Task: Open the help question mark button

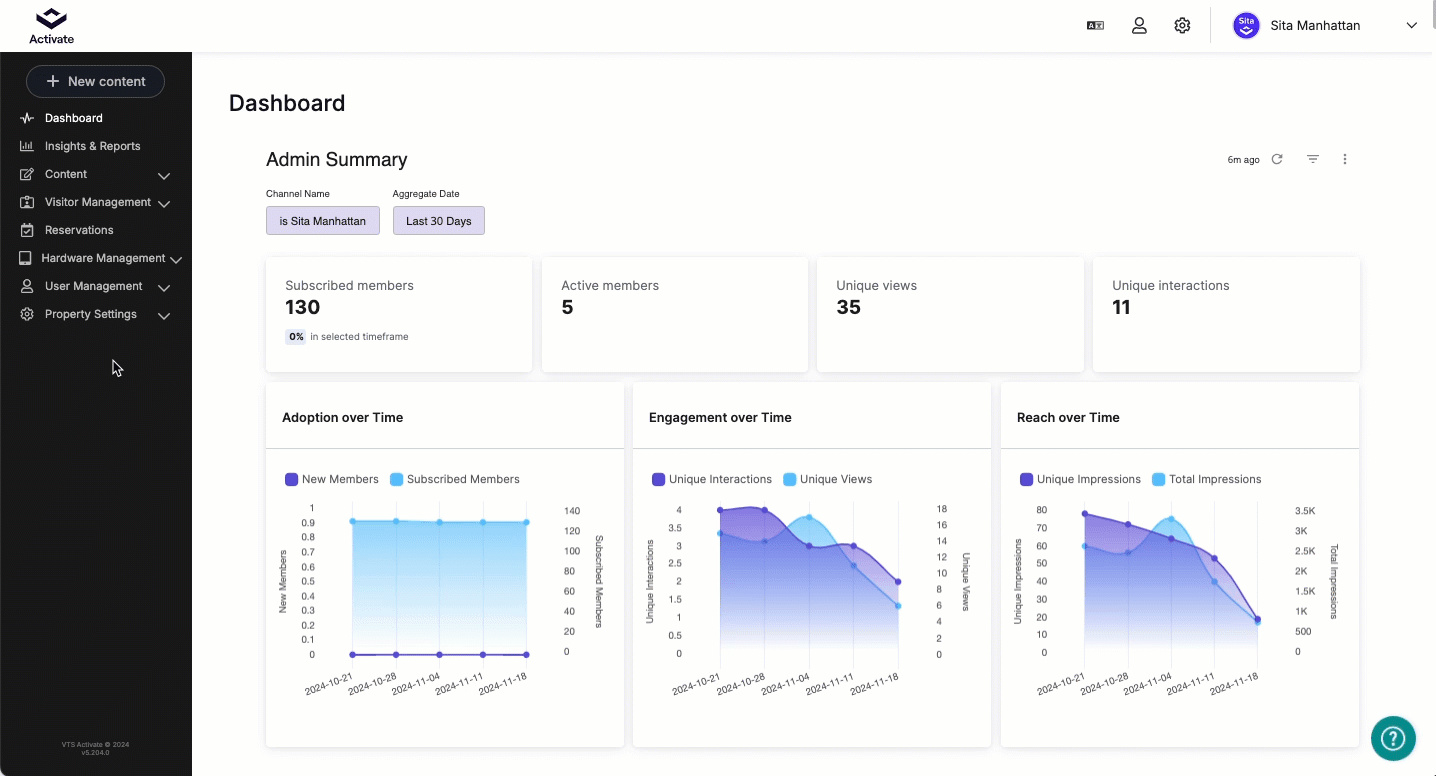Action: [1393, 739]
